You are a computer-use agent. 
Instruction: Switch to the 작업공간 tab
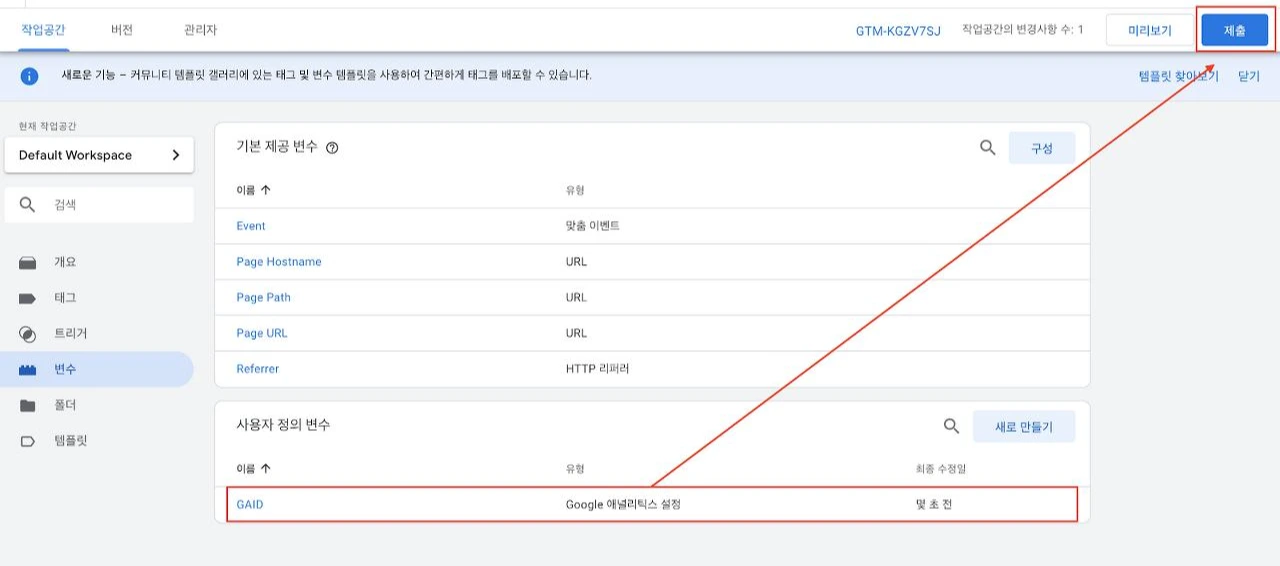pos(45,30)
